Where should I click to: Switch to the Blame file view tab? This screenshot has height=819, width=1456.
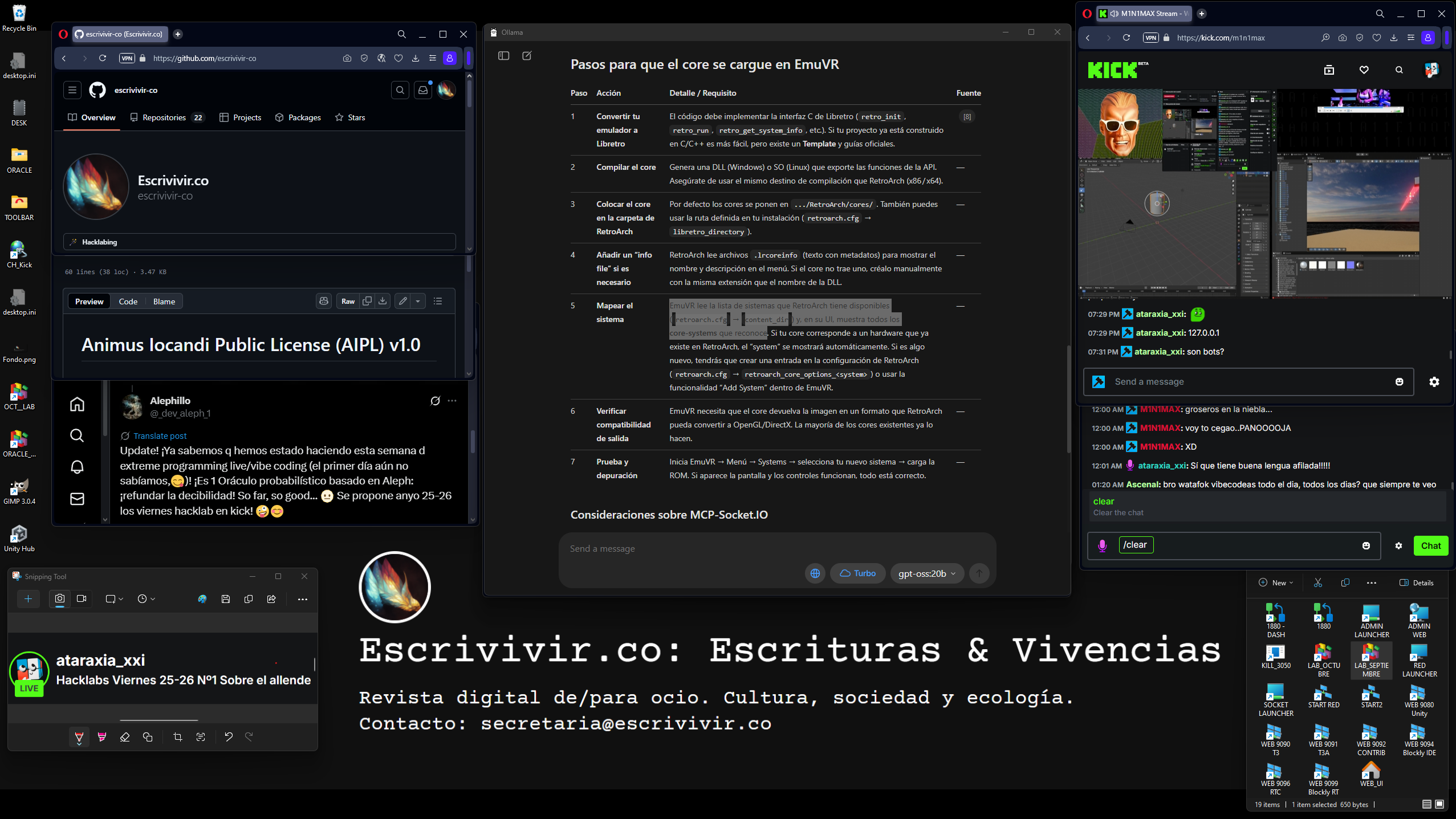164,301
